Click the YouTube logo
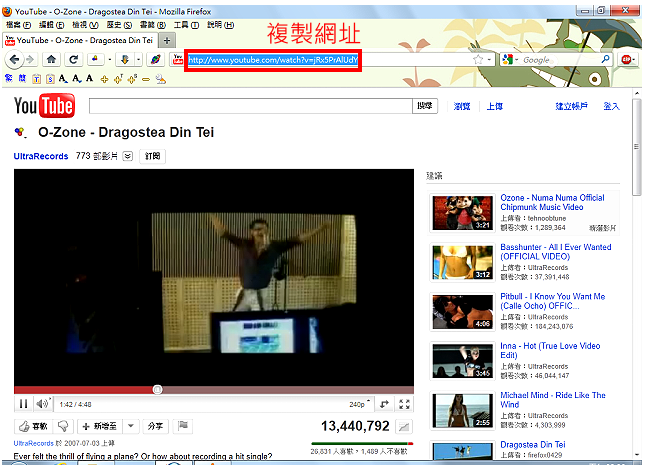 [x=44, y=106]
